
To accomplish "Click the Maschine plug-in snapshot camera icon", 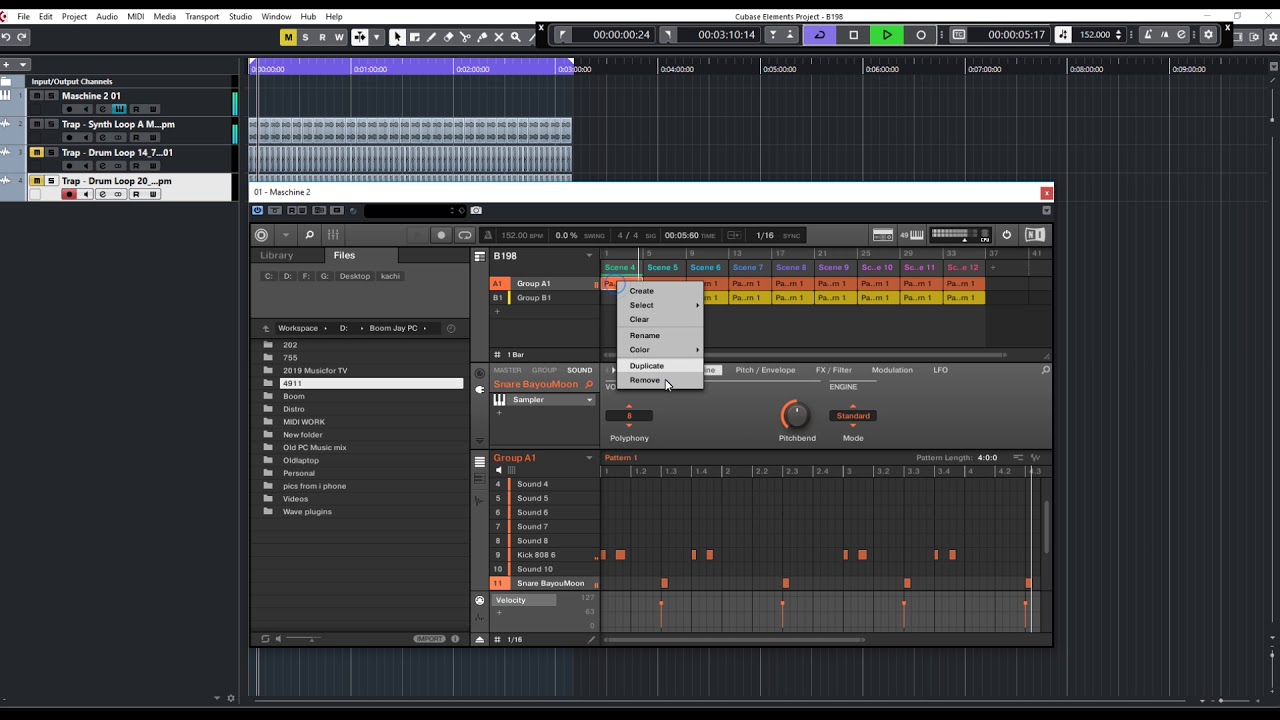I will click(476, 210).
